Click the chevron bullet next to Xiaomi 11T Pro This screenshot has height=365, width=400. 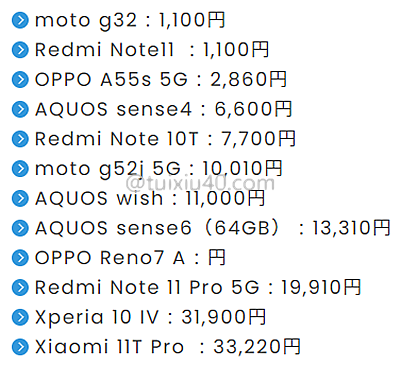pyautogui.click(x=20, y=347)
